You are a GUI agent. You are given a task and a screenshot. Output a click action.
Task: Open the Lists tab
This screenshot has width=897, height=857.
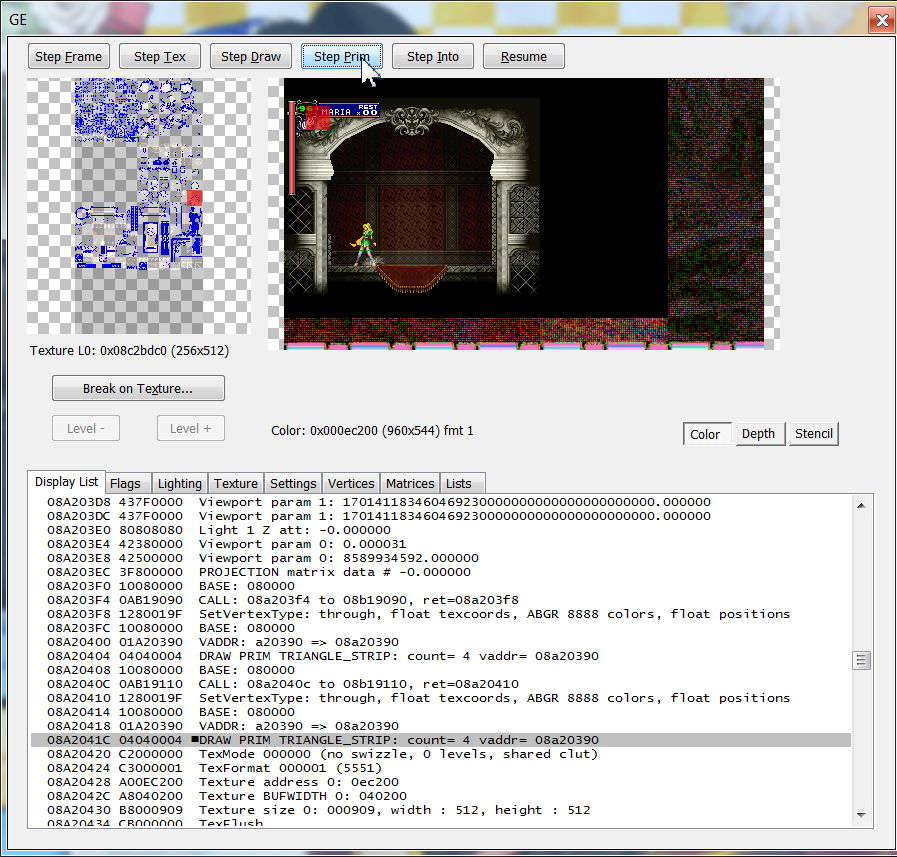459,484
